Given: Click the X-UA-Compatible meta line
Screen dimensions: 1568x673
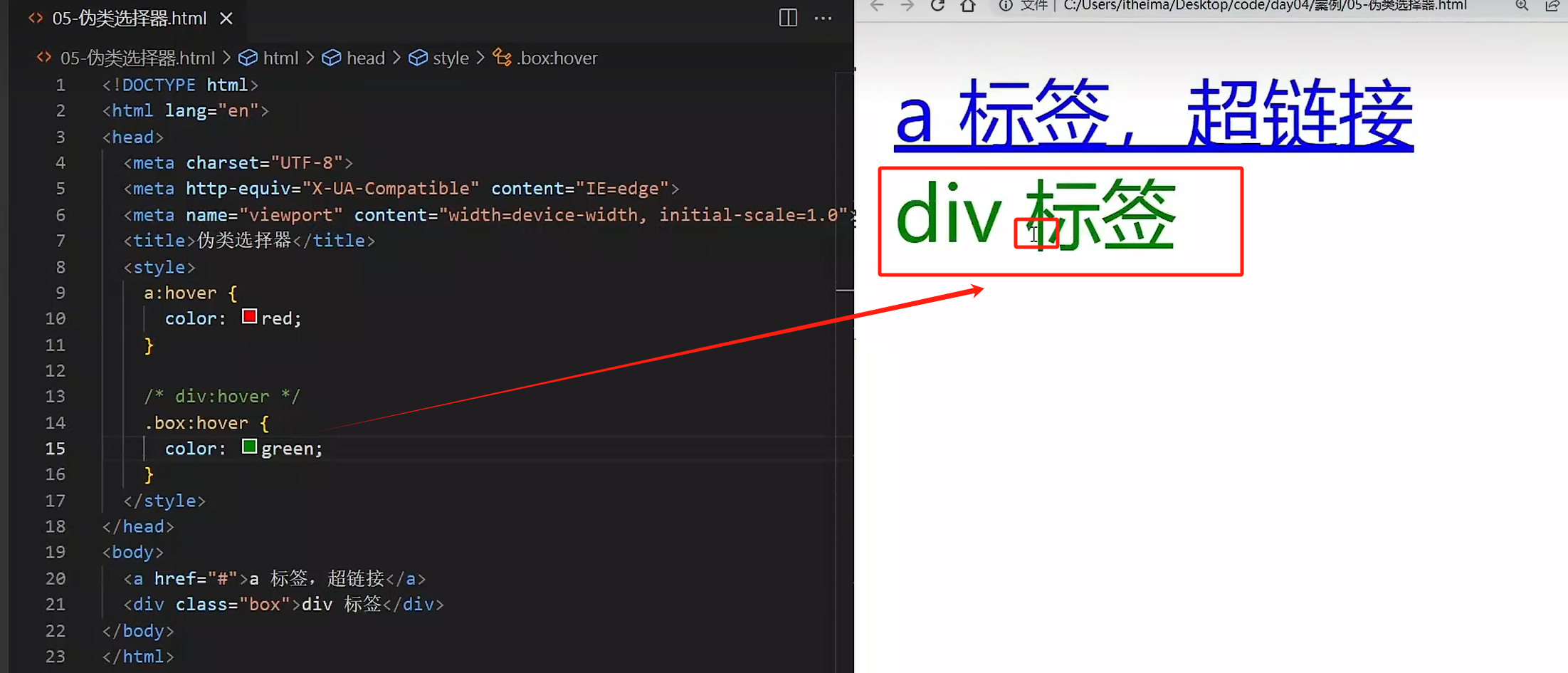Looking at the screenshot, I should point(401,189).
